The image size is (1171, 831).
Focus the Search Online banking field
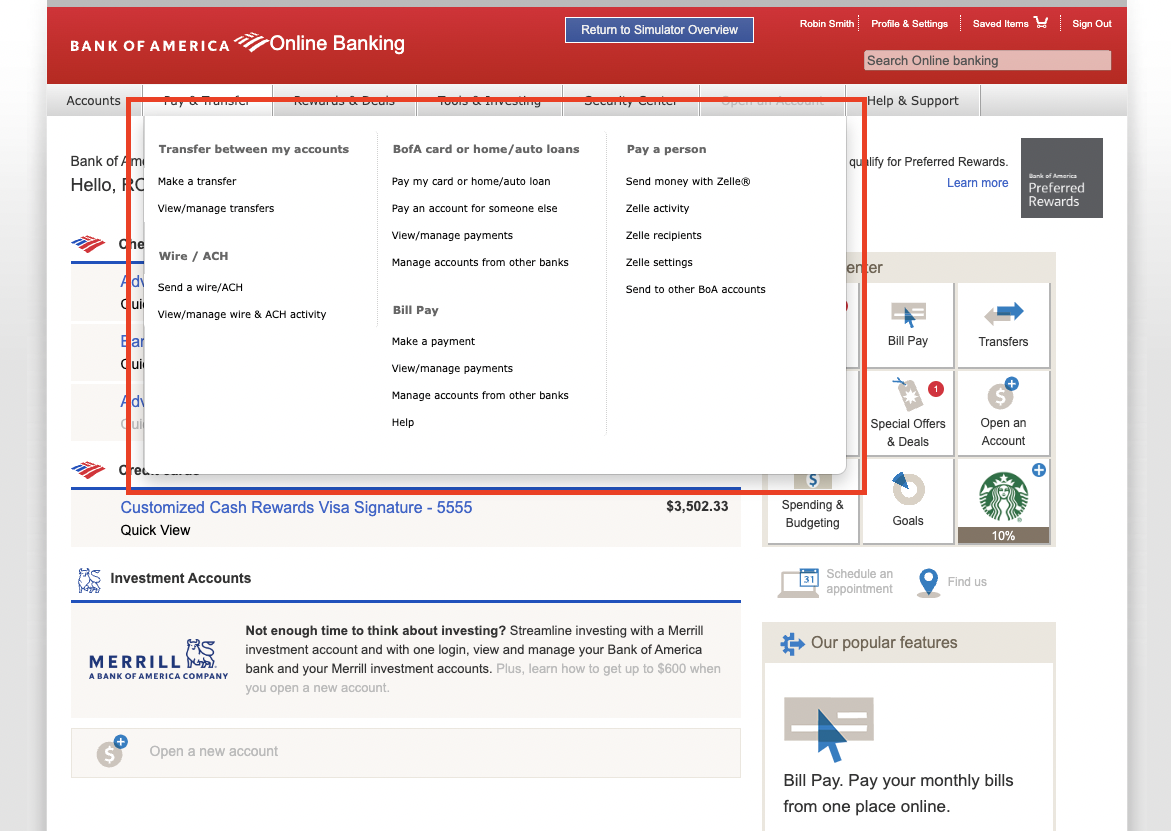[987, 60]
